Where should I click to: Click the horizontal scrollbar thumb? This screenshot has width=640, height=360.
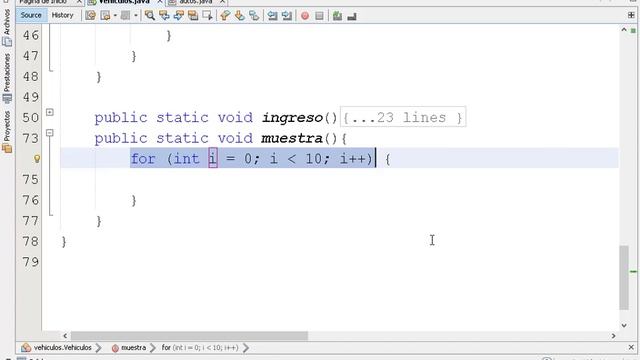(189, 336)
